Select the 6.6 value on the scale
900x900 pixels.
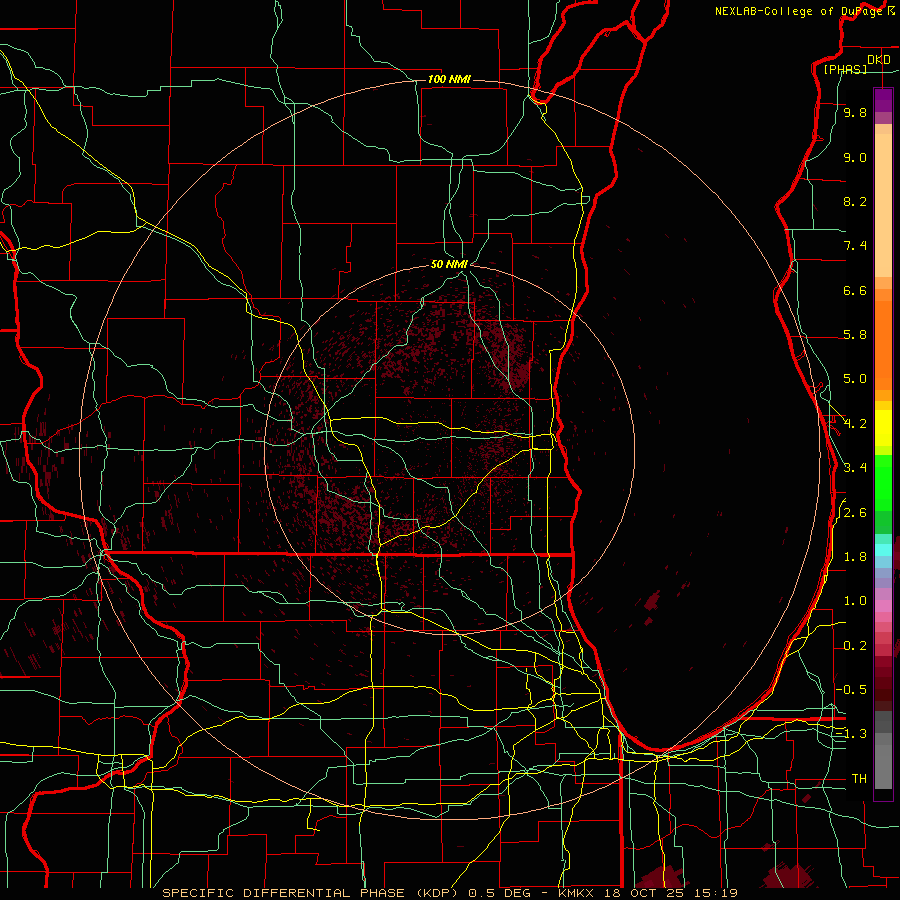pyautogui.click(x=855, y=290)
